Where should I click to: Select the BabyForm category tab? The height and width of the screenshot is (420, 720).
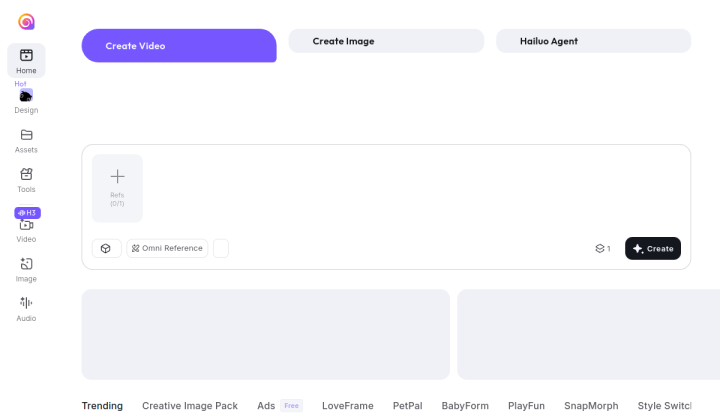(465, 406)
